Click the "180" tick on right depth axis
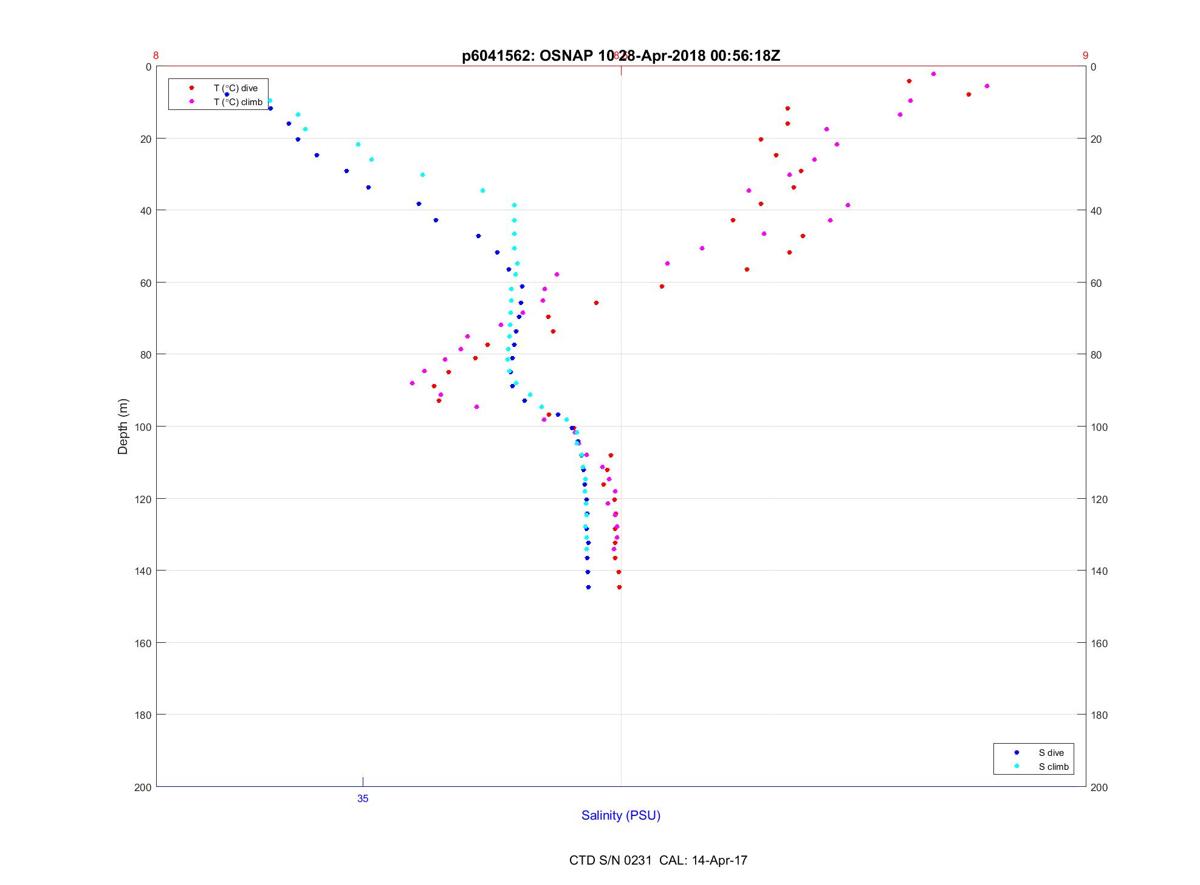The height and width of the screenshot is (885, 1200). 1099,715
